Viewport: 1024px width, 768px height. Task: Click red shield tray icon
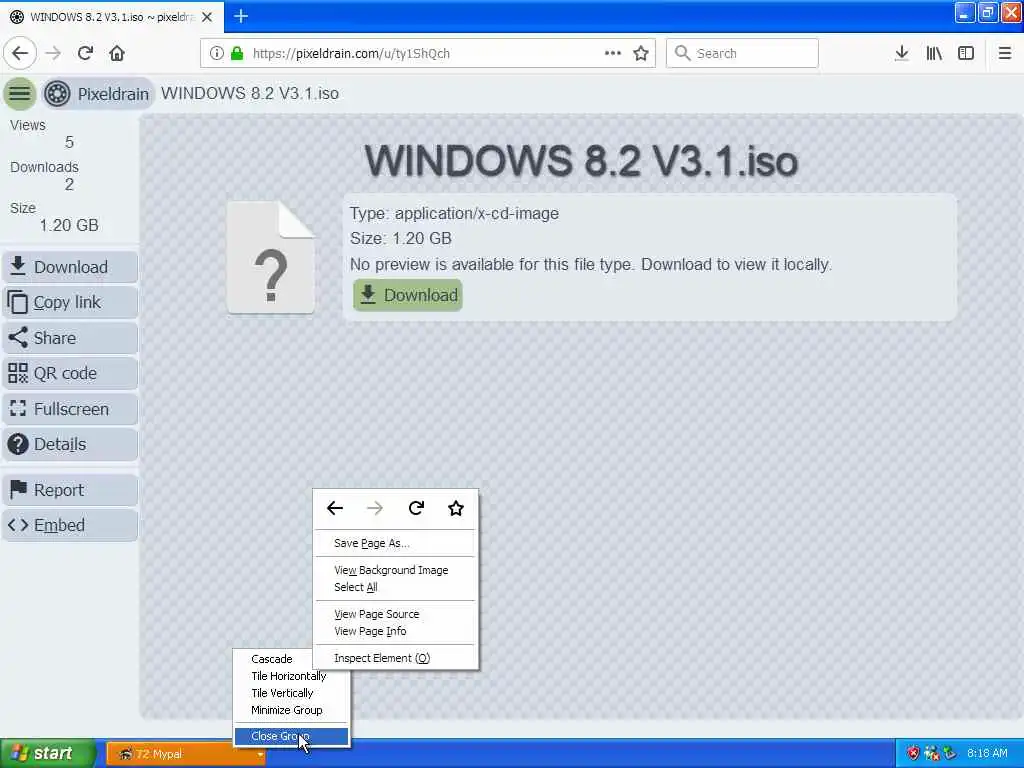(913, 754)
